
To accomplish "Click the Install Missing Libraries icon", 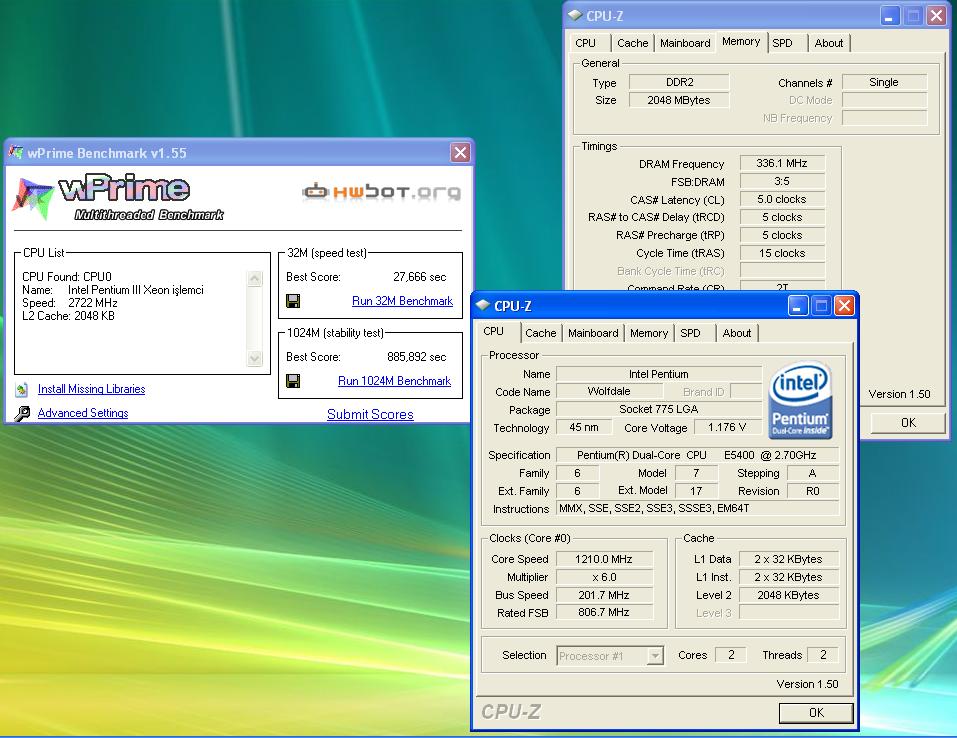I will [x=22, y=389].
